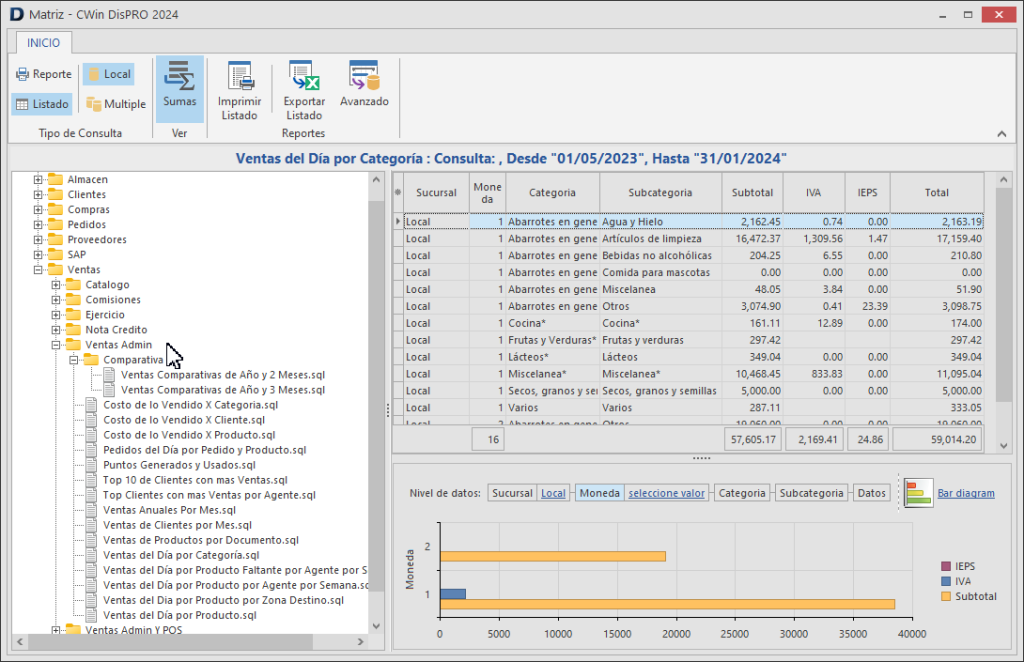Open the Ventas Anuales Por Mes.sql file
The height and width of the screenshot is (662, 1024).
tap(168, 510)
